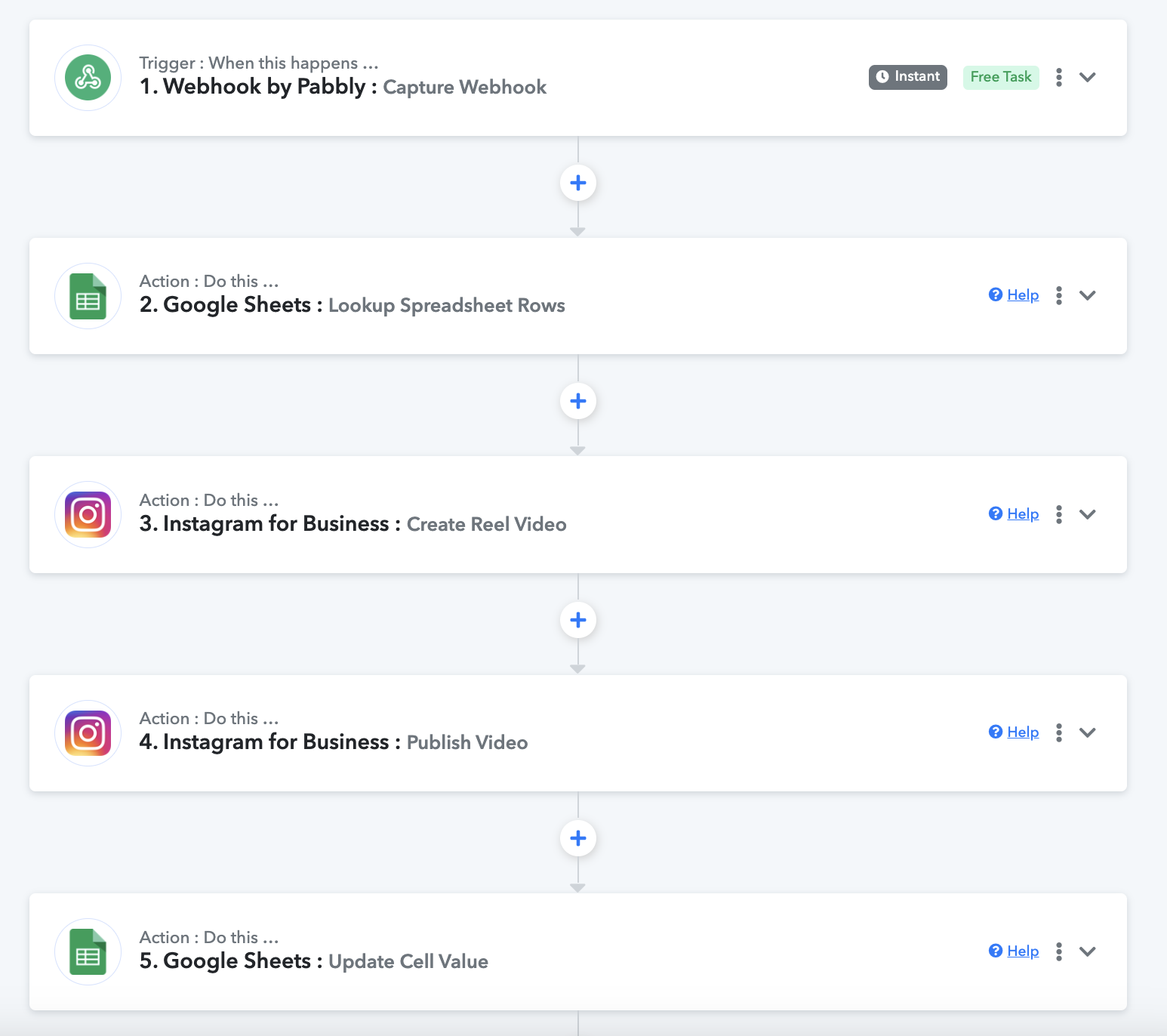This screenshot has width=1167, height=1036.
Task: Click the 'Capture Webhook' event text
Action: coord(465,88)
